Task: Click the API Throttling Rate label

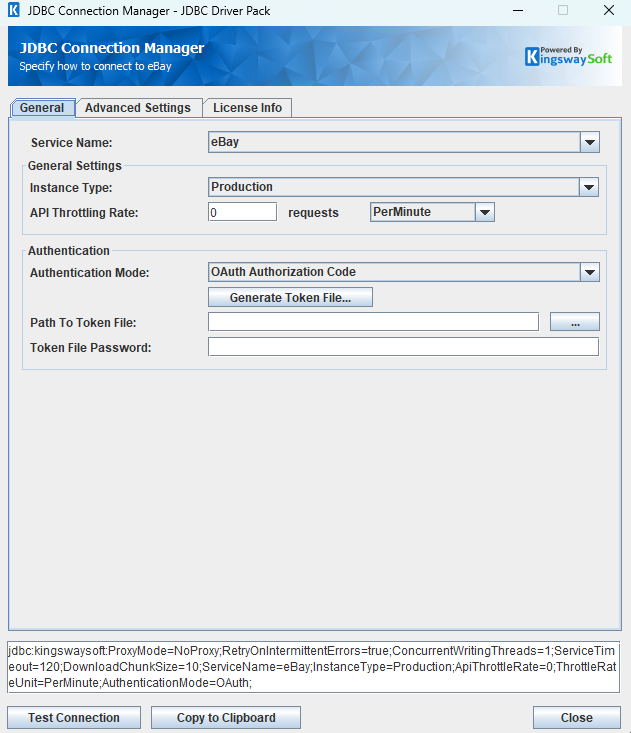Action: point(84,213)
